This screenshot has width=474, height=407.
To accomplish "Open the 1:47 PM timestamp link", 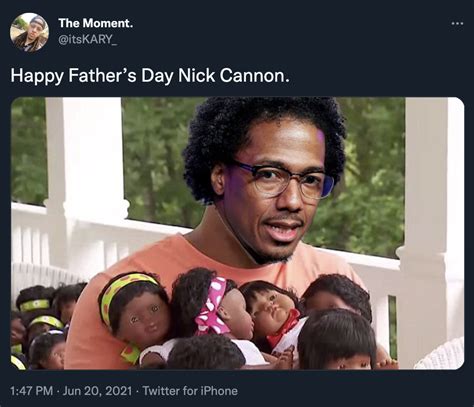I will tap(31, 391).
